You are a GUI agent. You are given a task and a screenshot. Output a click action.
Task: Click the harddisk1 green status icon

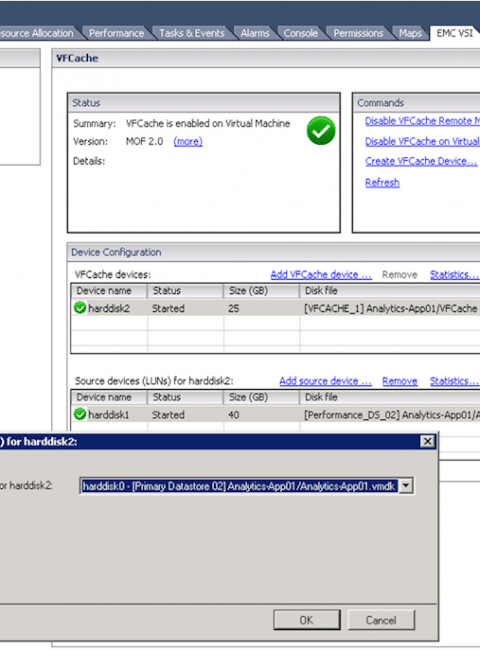pos(80,414)
